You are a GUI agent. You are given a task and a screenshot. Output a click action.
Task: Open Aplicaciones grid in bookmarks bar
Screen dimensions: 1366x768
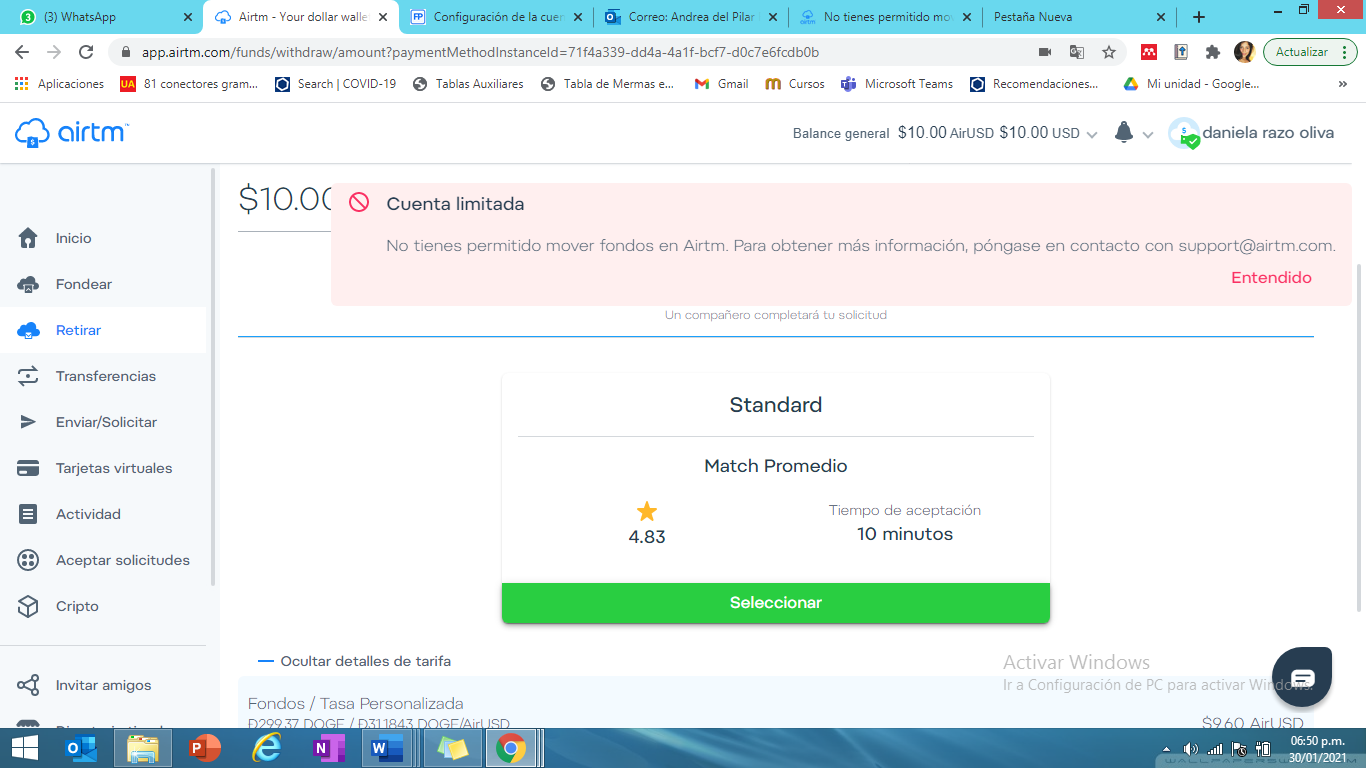coord(59,84)
